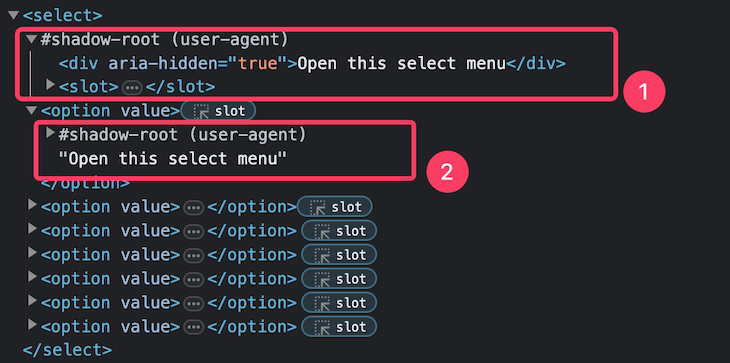The width and height of the screenshot is (730, 363).
Task: Select the "Open this select menu" quoted text node
Action: click(172, 159)
